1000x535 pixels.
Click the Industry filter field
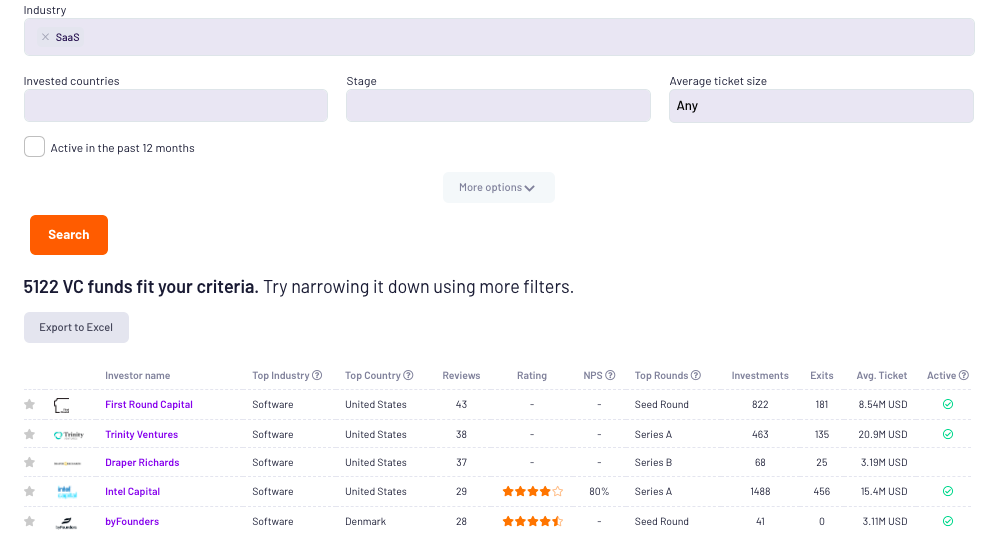click(499, 37)
